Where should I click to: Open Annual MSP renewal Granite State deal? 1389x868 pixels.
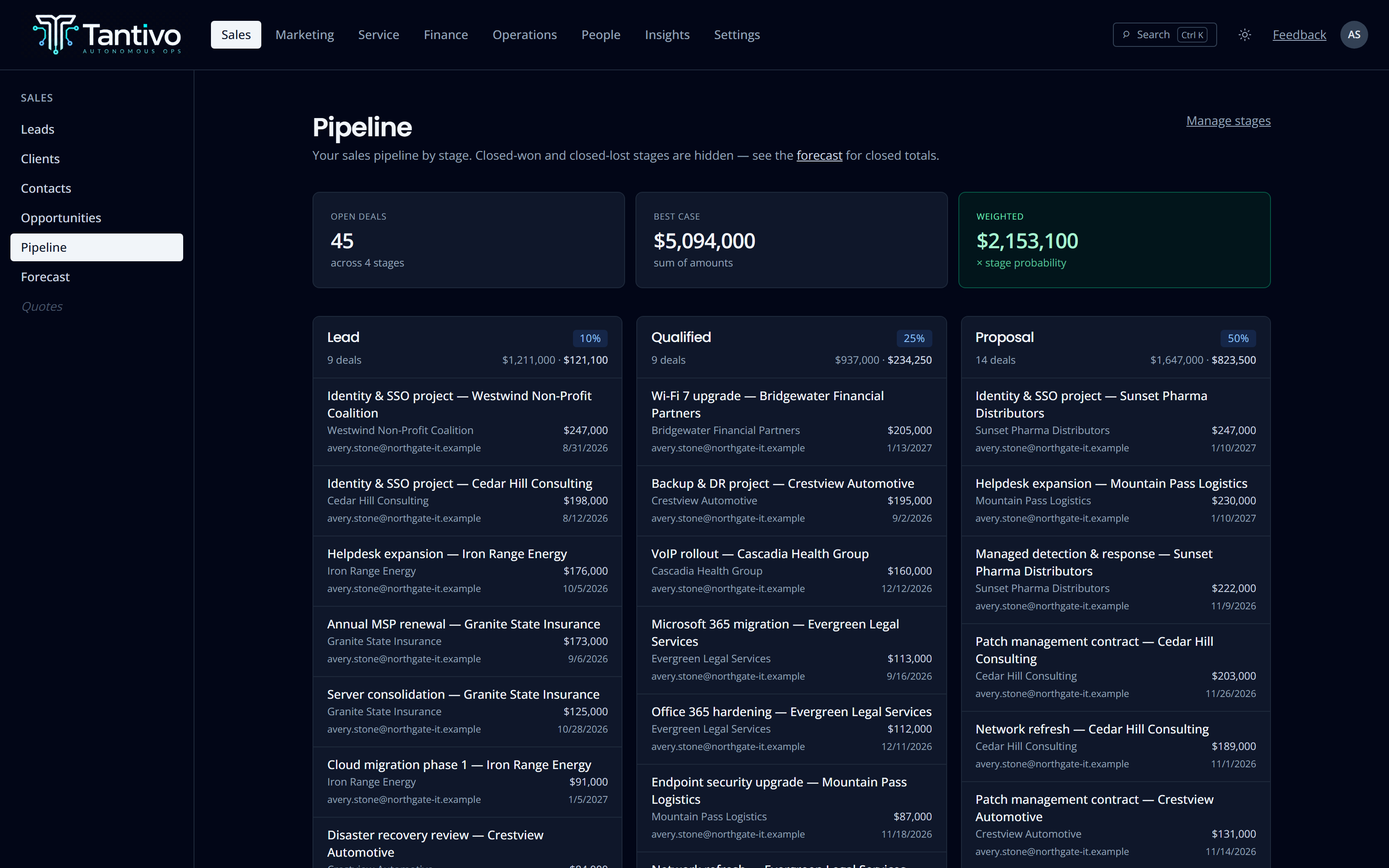click(467, 642)
